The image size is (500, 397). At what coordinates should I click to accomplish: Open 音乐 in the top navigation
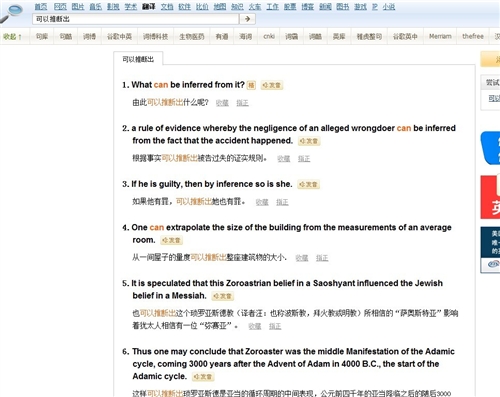coord(96,7)
